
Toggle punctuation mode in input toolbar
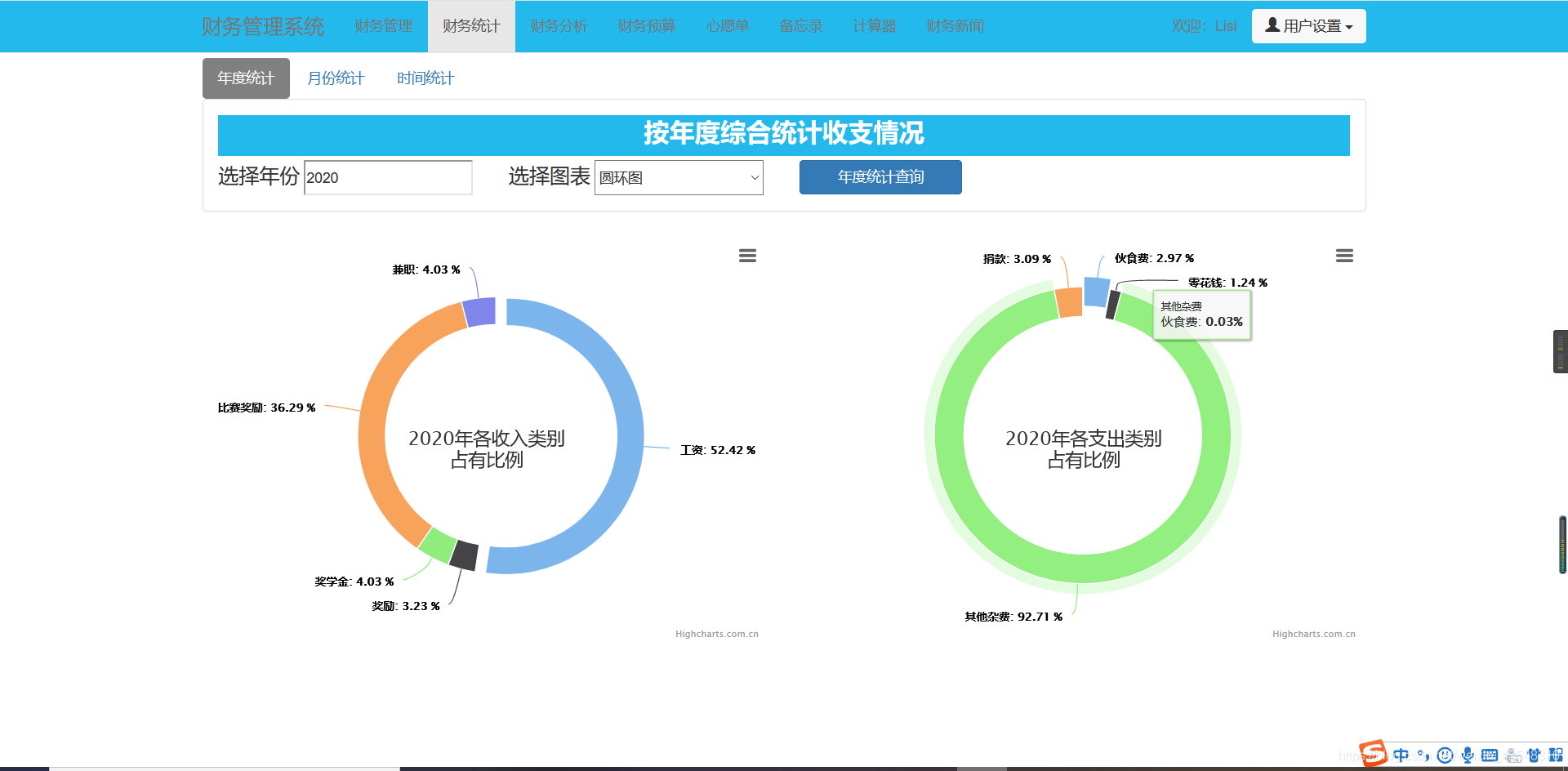(1424, 755)
